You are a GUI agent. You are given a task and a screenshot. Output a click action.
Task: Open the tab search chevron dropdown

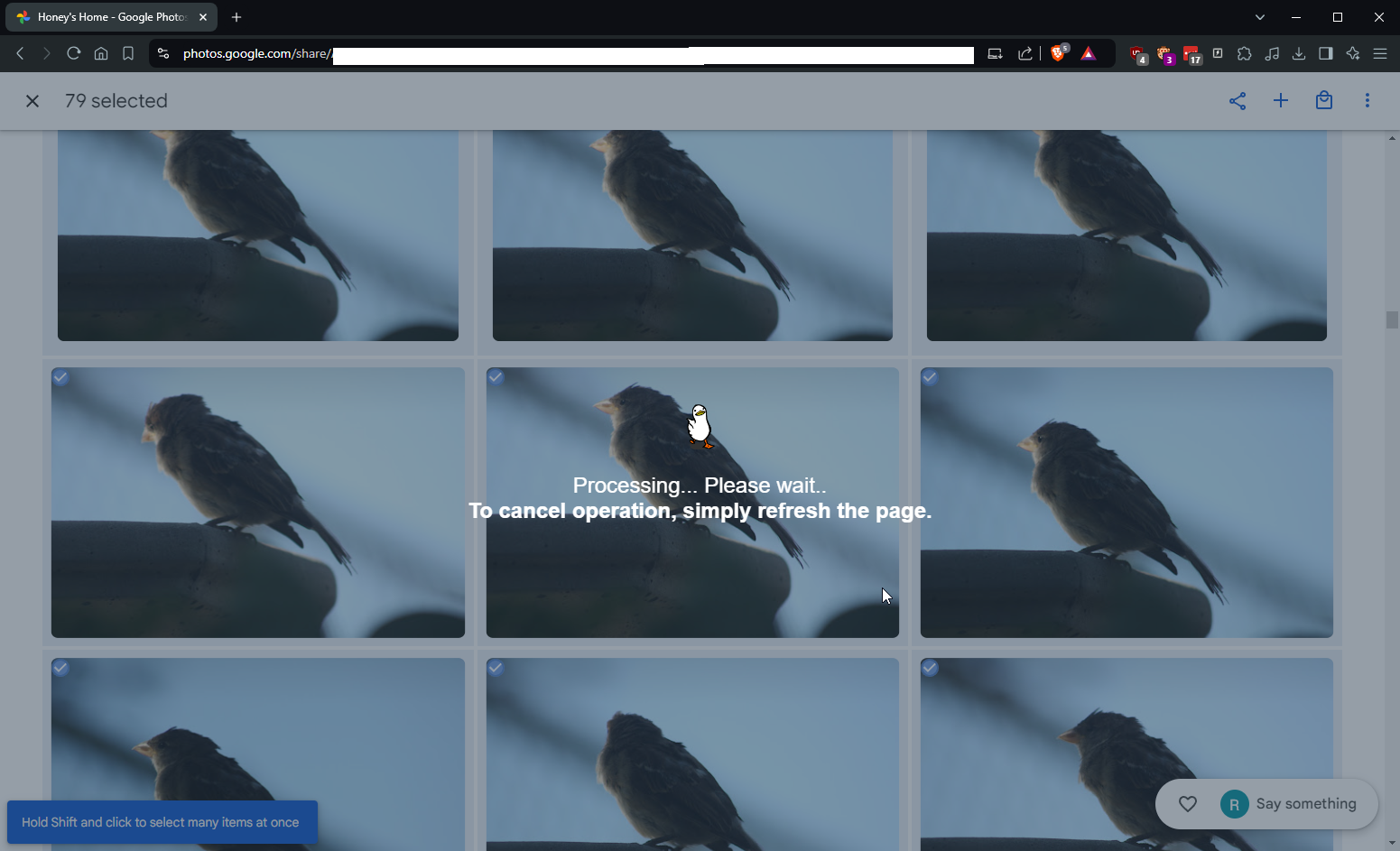pyautogui.click(x=1260, y=17)
